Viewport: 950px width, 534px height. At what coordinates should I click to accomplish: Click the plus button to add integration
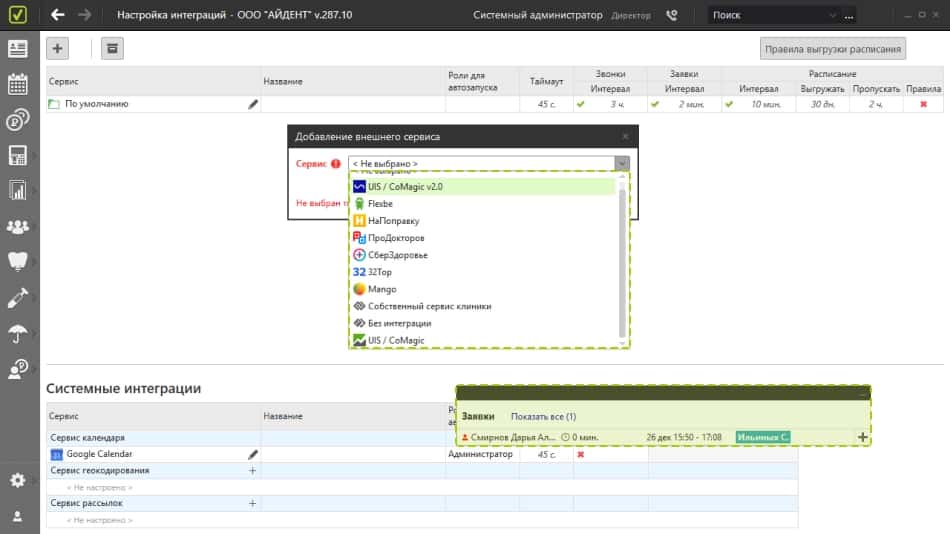[x=58, y=48]
